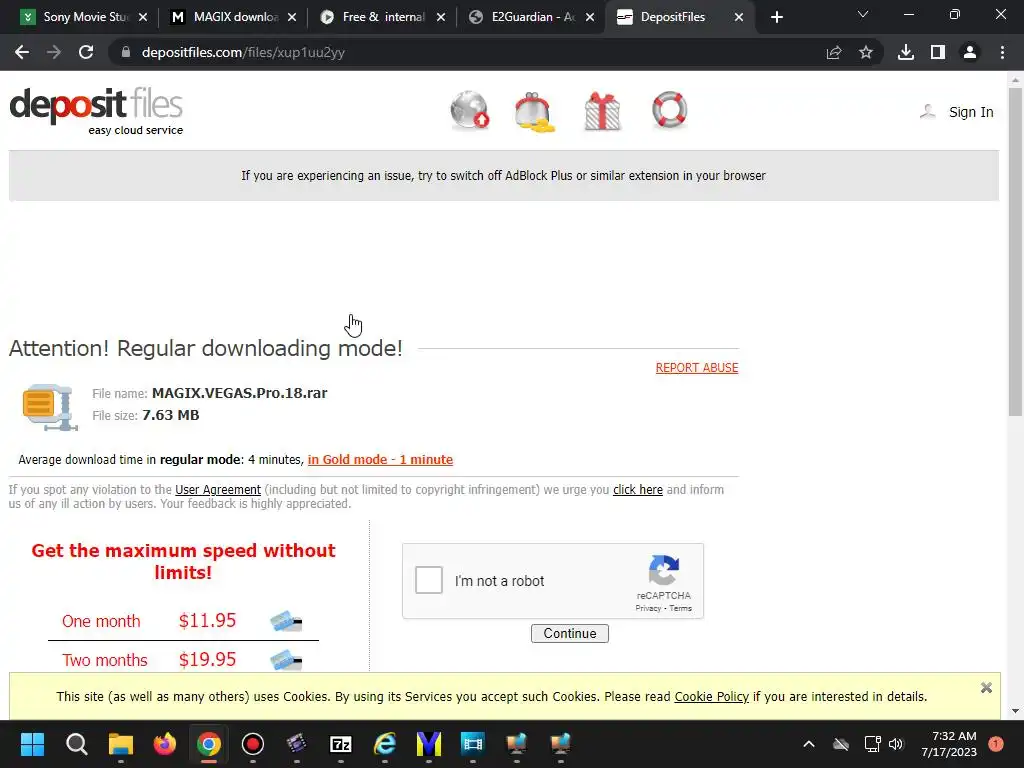Viewport: 1024px width, 768px height.
Task: Open the notification badge in taskbar
Action: click(x=995, y=744)
